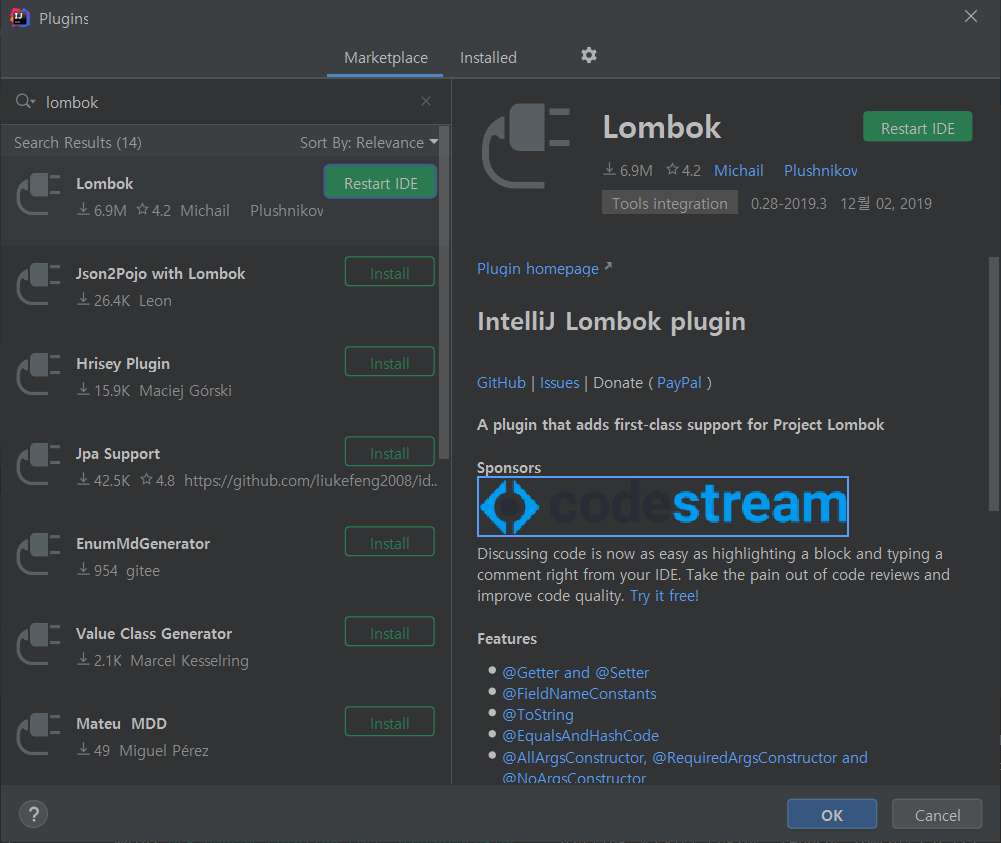Install EnumMdGenerator
Image resolution: width=1001 pixels, height=843 pixels.
pyautogui.click(x=389, y=543)
